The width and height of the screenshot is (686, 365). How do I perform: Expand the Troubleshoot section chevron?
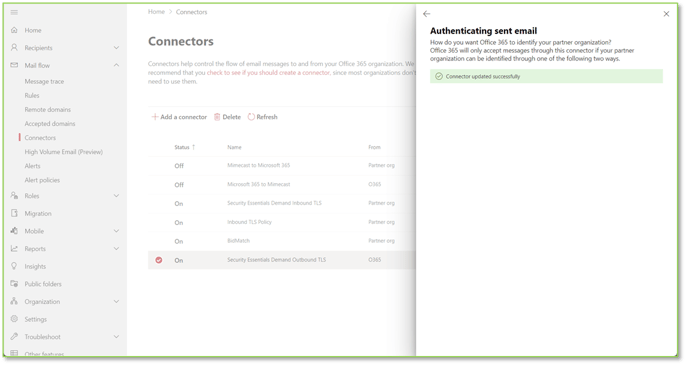point(116,337)
